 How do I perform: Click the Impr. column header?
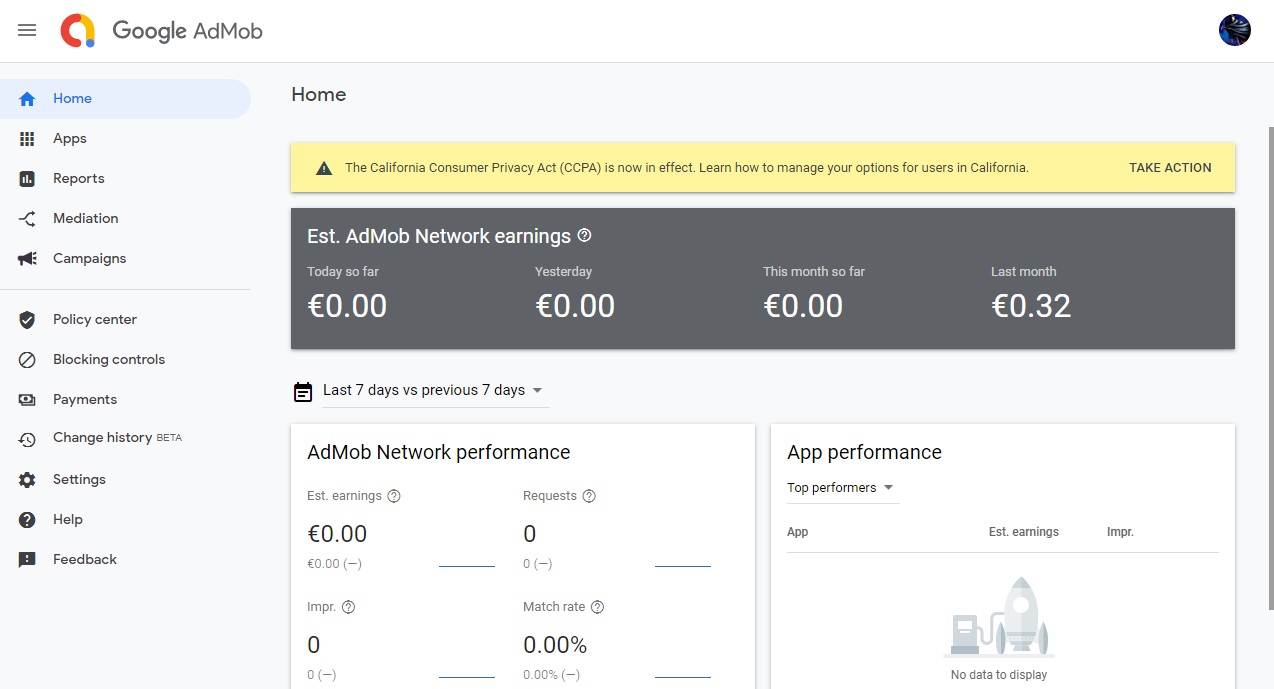click(1120, 532)
